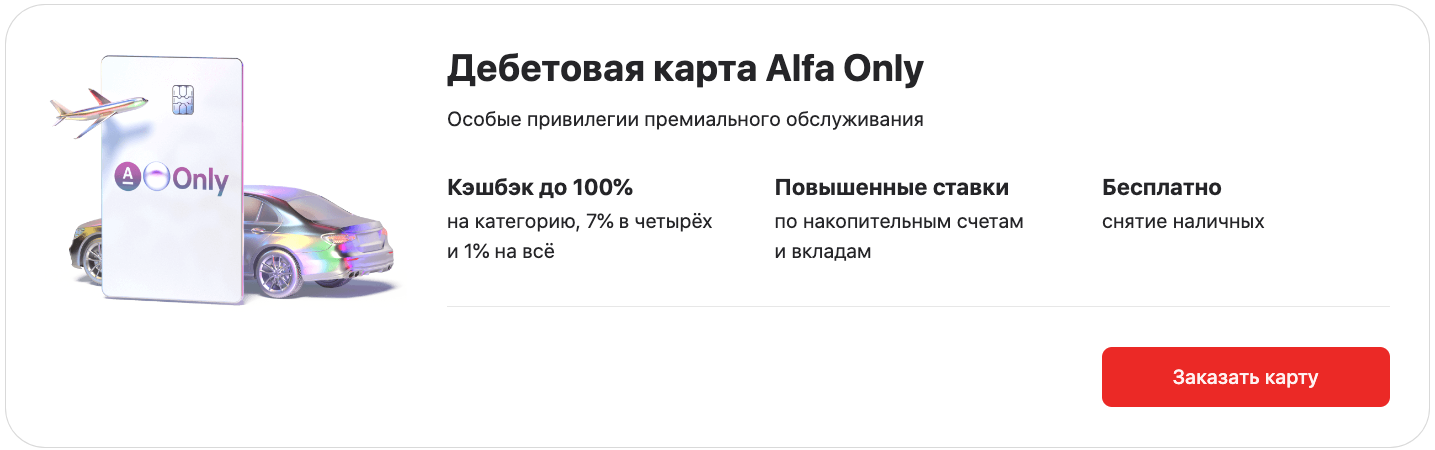Click the Only wordmark on card
Image resolution: width=1435 pixels, height=450 pixels.
[200, 181]
